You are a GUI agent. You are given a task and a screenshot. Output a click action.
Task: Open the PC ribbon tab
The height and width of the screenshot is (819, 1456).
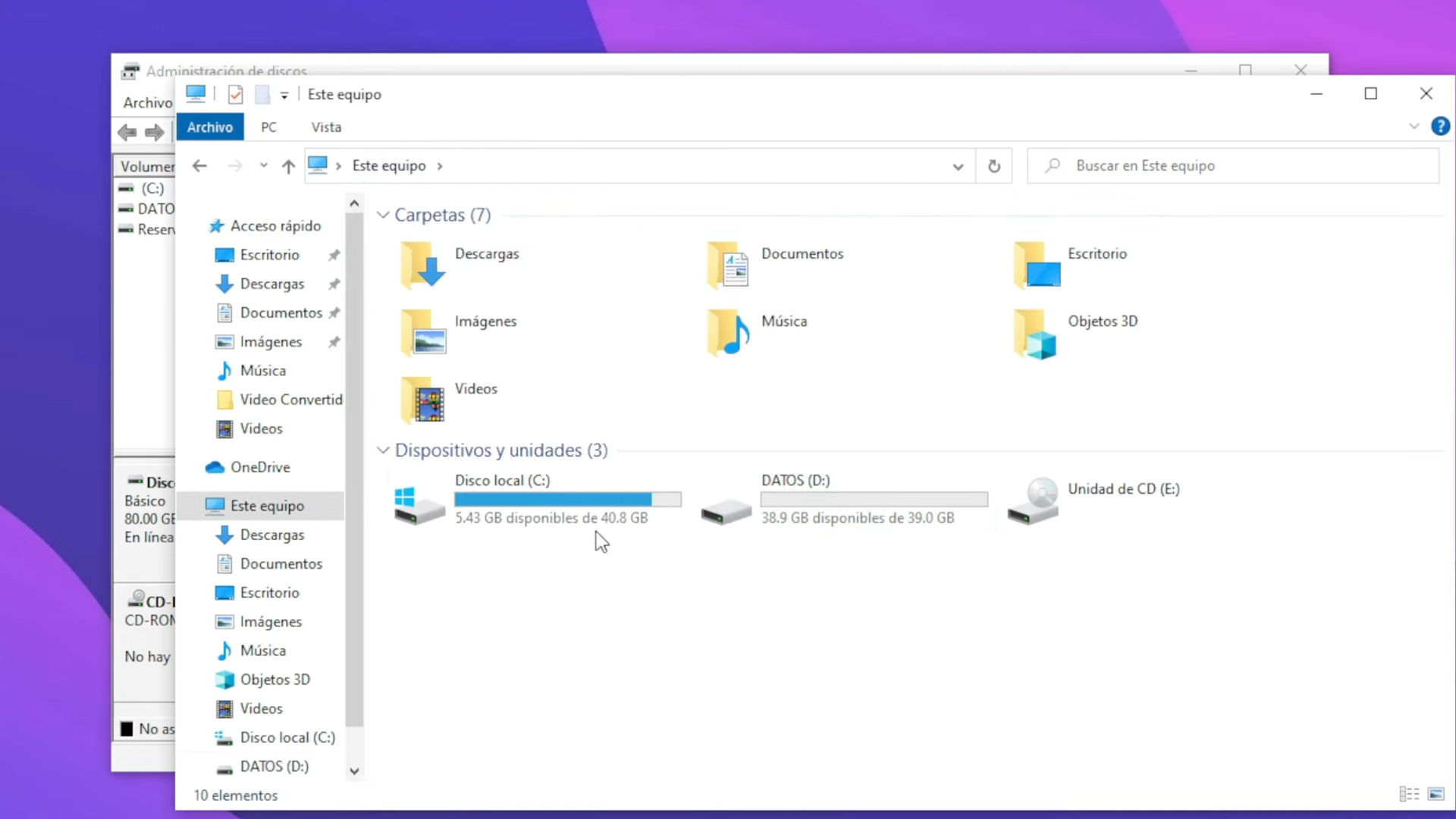[x=269, y=127]
